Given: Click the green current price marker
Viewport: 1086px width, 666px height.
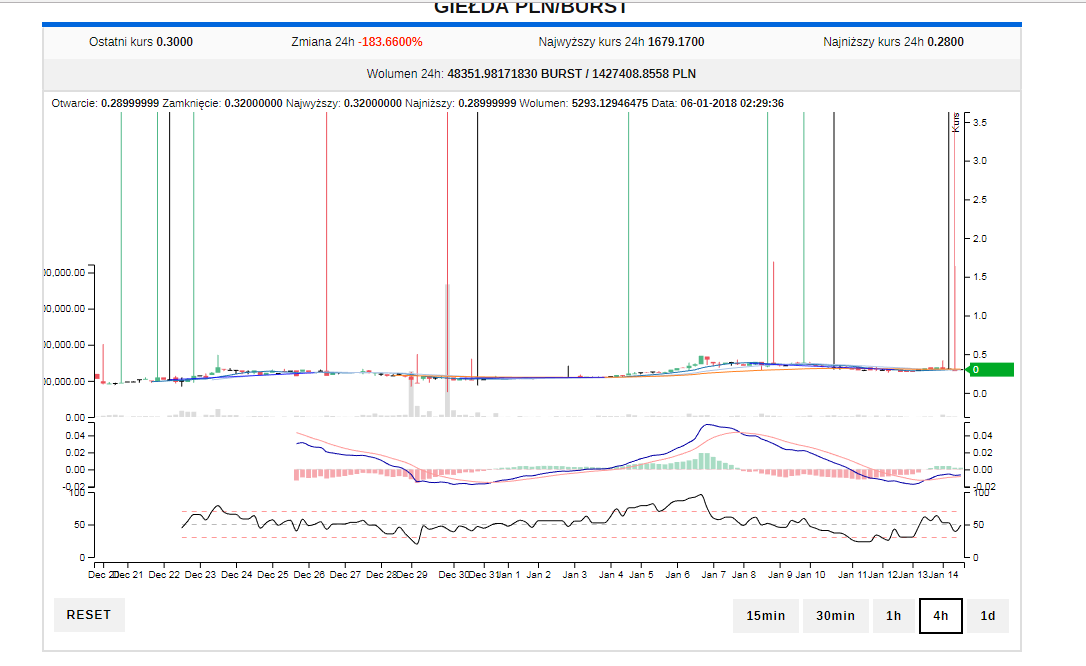Looking at the screenshot, I should click(990, 370).
